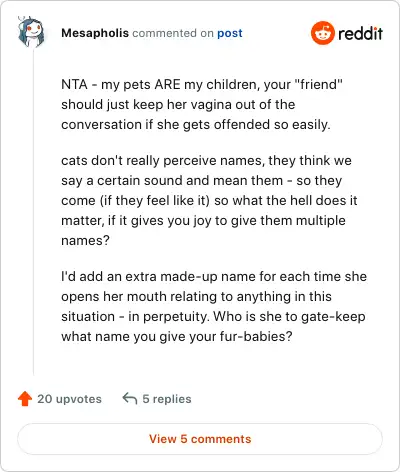Open Mesapholis user profile link
Image resolution: width=400 pixels, height=472 pixels.
point(95,33)
